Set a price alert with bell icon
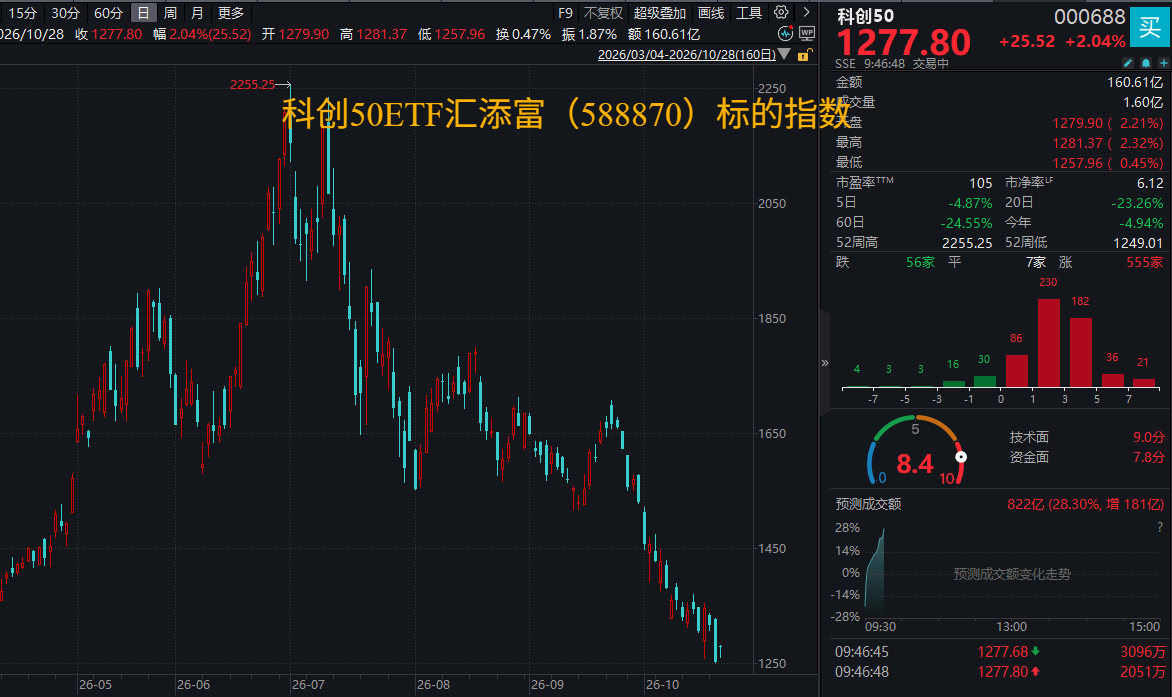The image size is (1172, 697). click(1146, 63)
